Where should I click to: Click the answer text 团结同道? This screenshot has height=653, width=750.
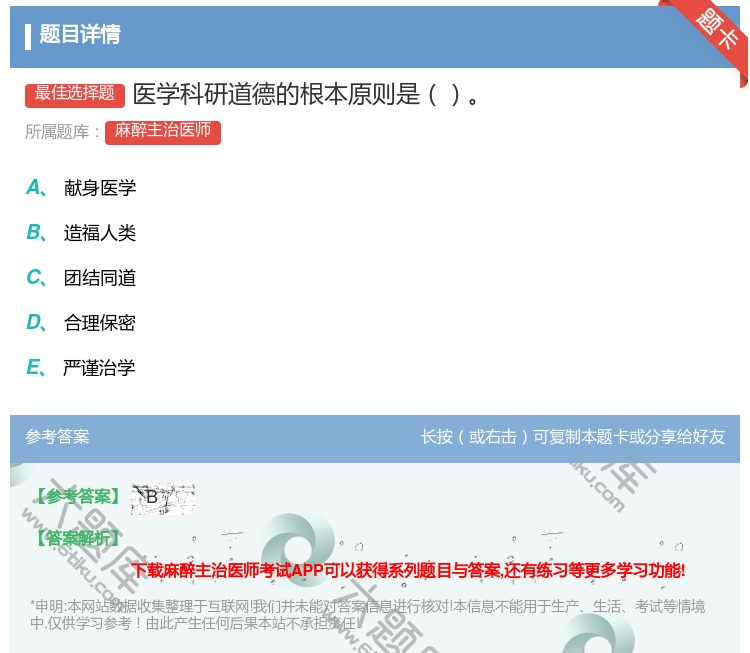pos(99,278)
